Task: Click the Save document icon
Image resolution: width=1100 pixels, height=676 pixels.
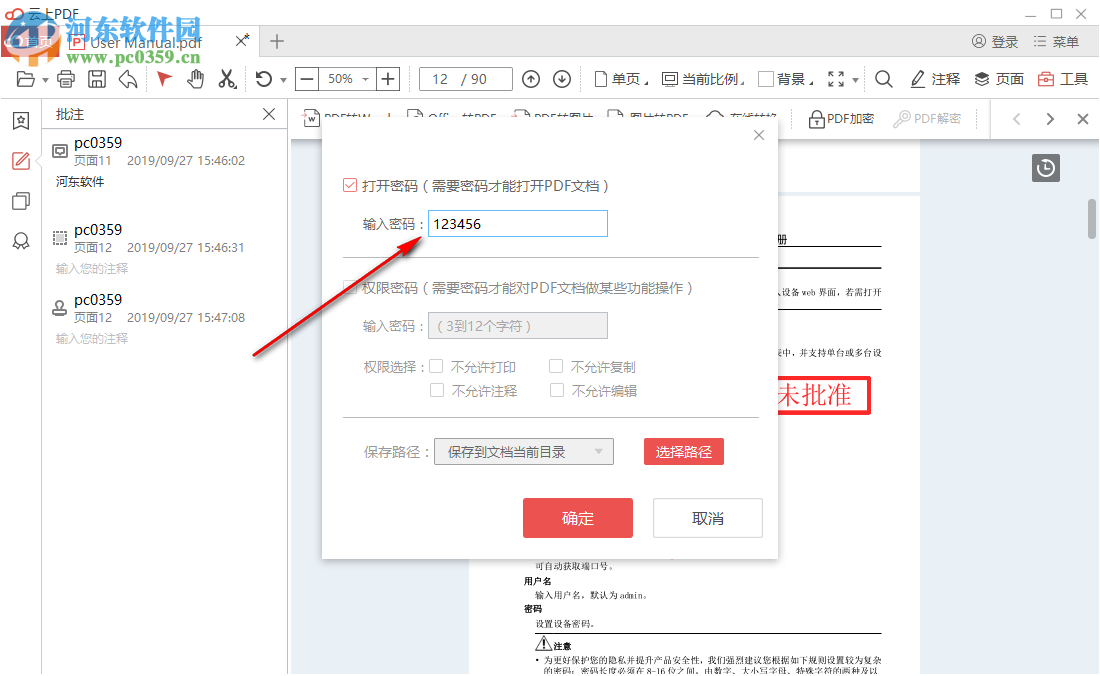Action: (x=94, y=79)
